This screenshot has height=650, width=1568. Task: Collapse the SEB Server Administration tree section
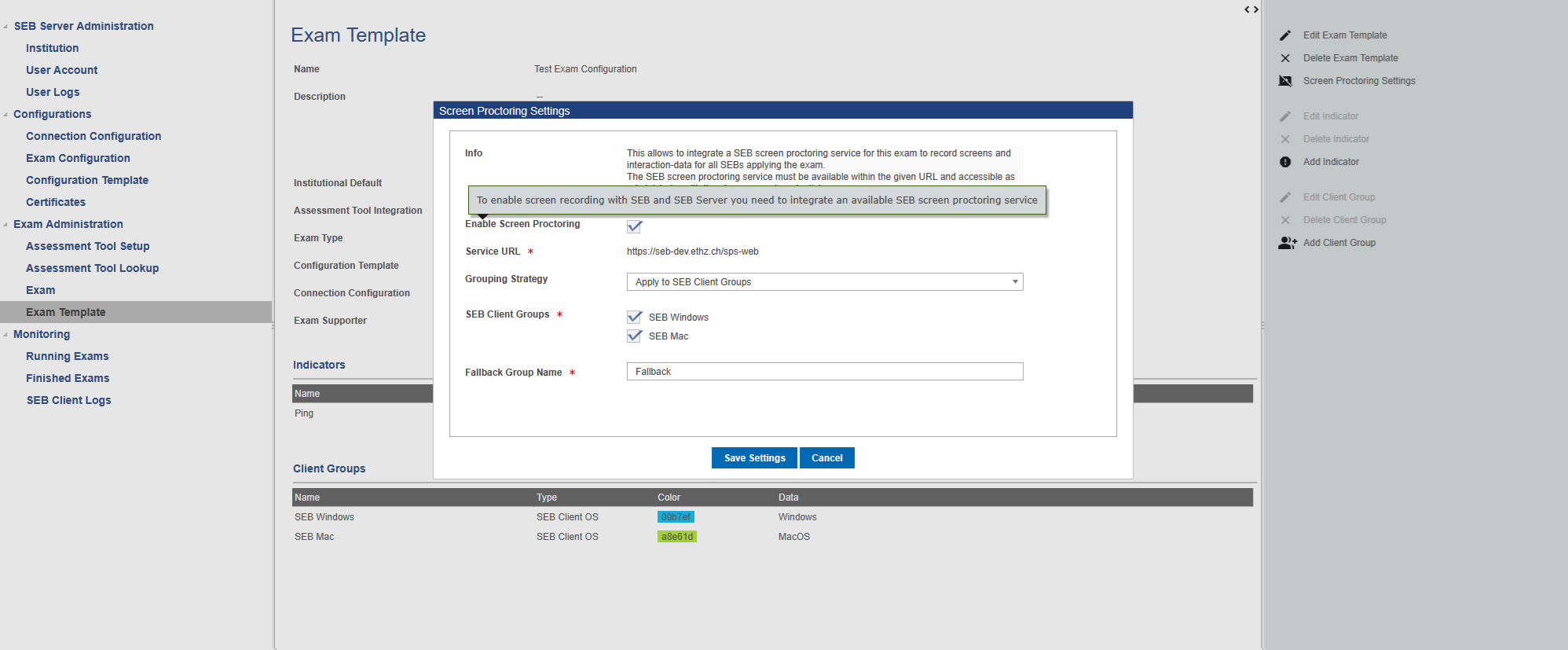pyautogui.click(x=5, y=26)
